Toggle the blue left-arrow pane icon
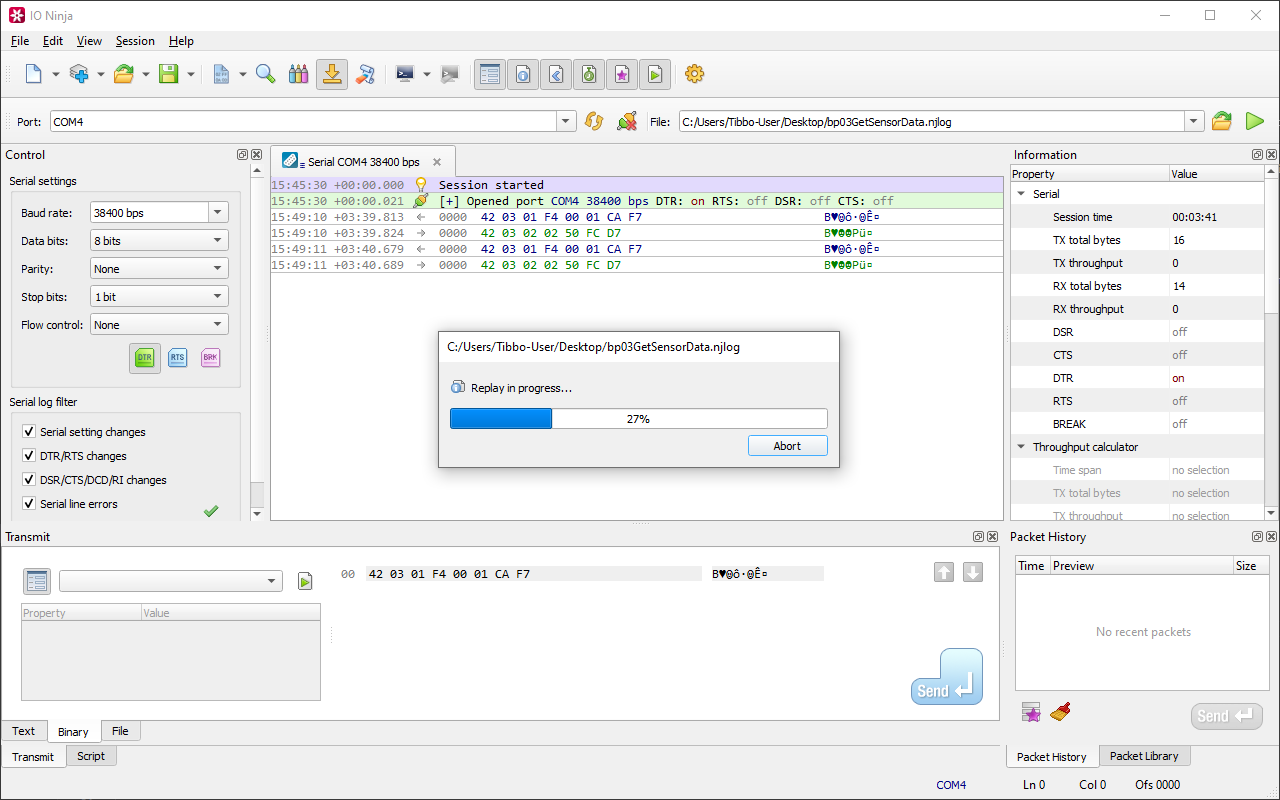The image size is (1280, 800). tap(556, 74)
